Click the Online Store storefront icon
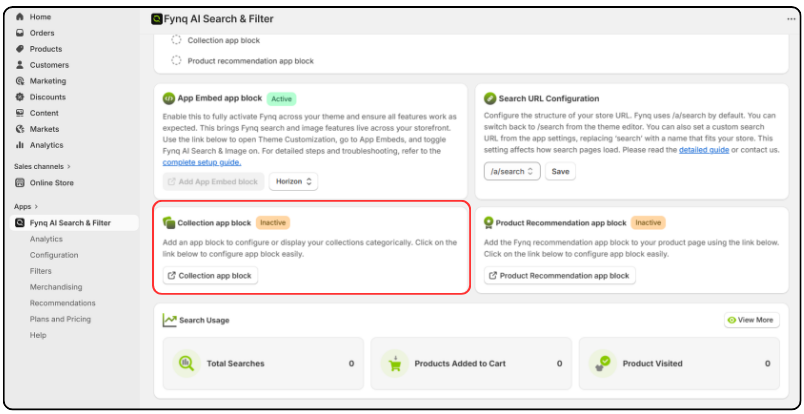The image size is (804, 414). [x=20, y=183]
